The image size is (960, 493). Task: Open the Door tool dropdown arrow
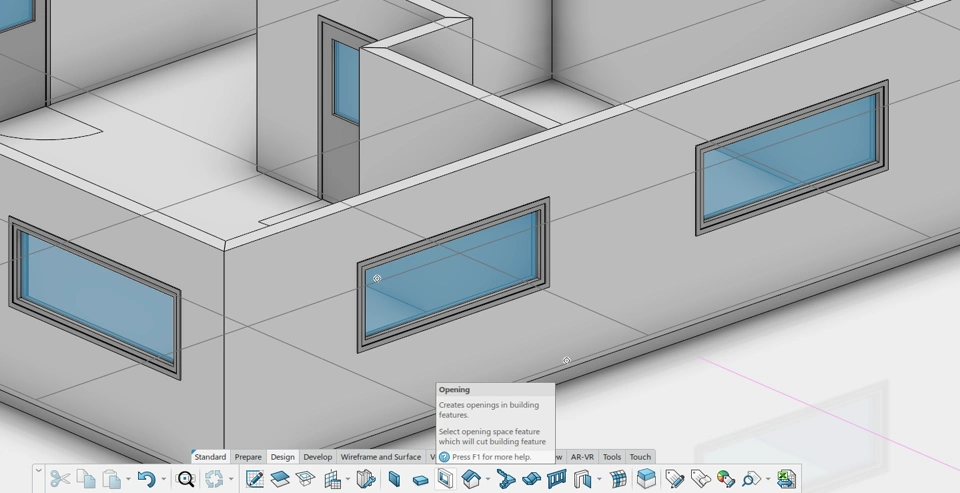(599, 479)
